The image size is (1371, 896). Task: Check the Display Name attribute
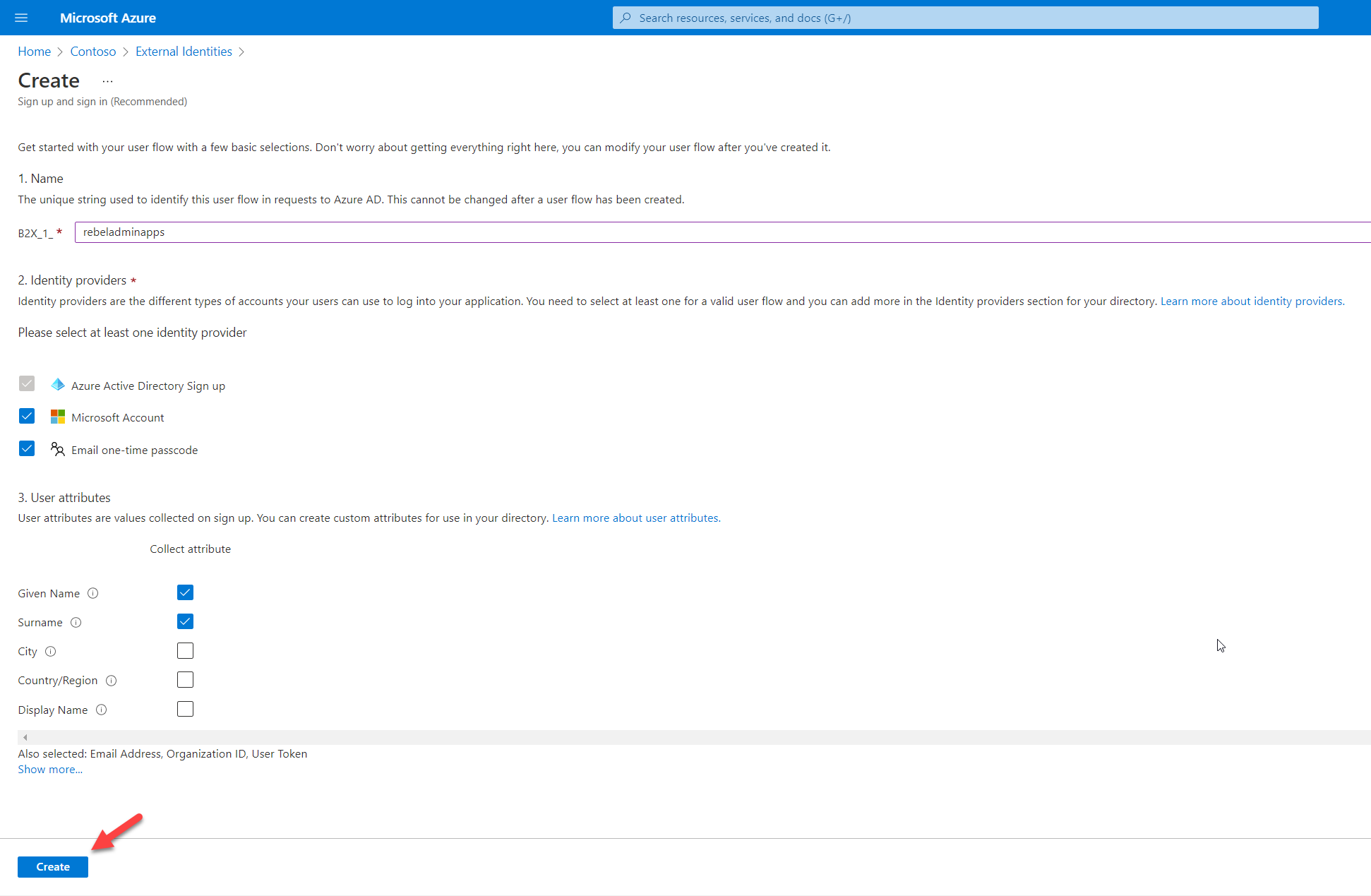point(185,709)
